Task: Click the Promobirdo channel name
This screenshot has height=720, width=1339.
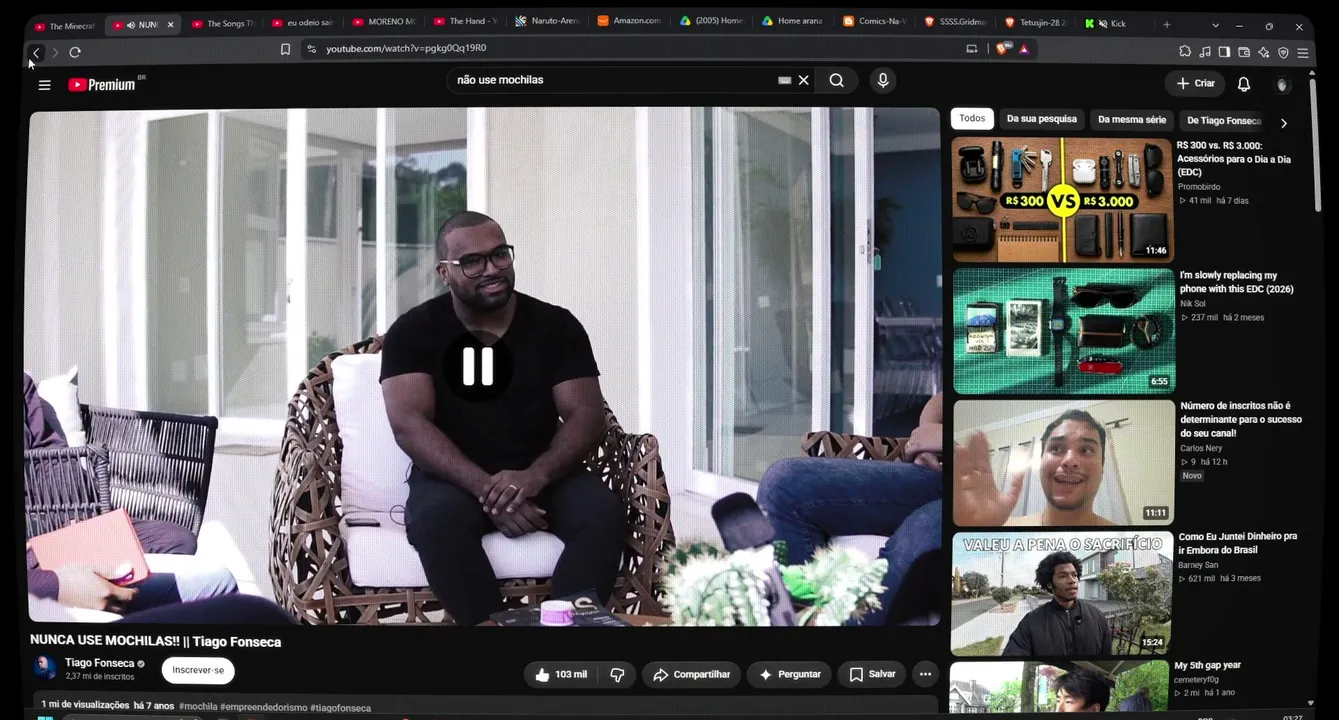Action: [1199, 187]
